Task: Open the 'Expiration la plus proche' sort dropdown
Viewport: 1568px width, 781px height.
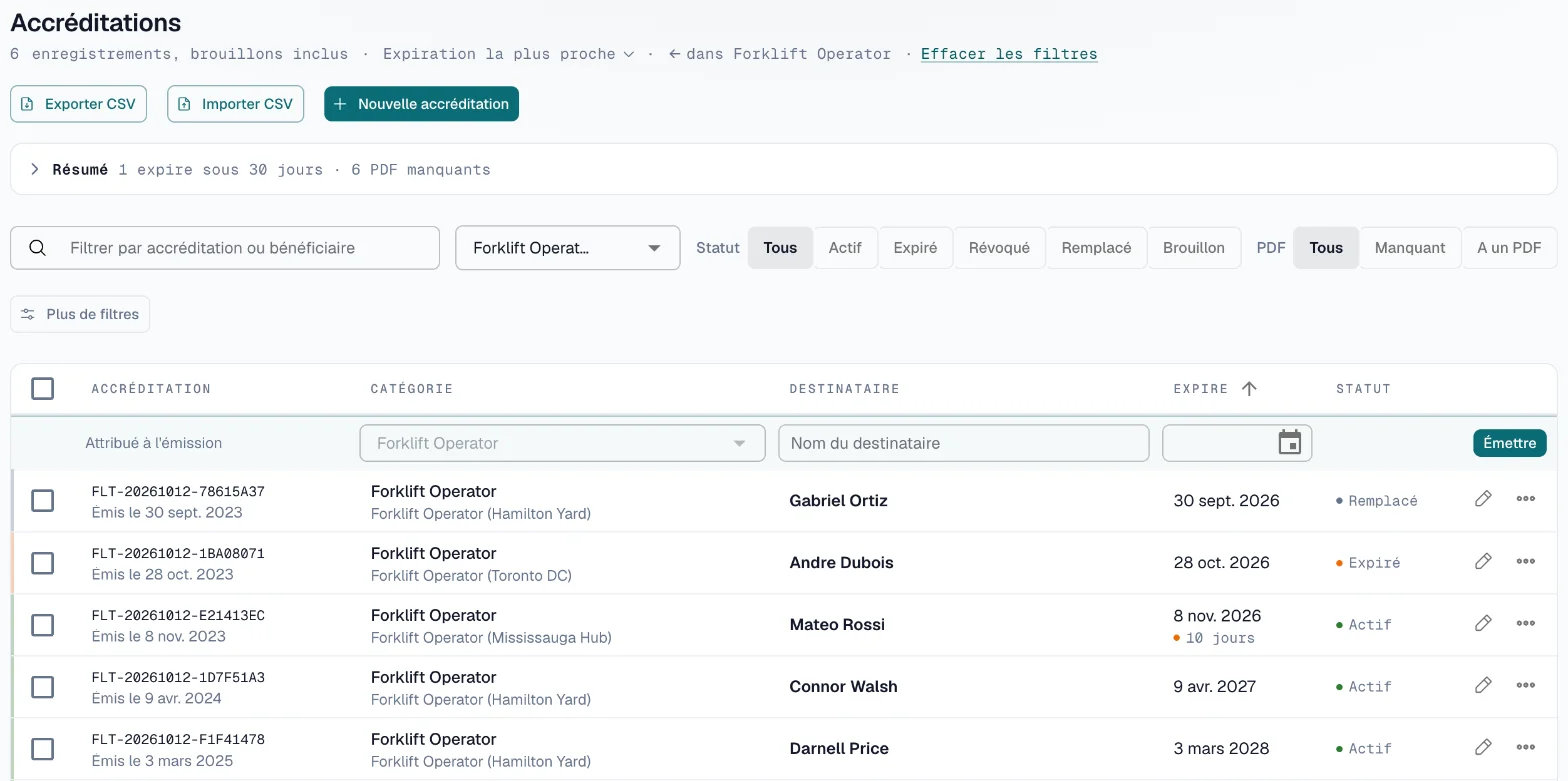Action: [x=508, y=54]
